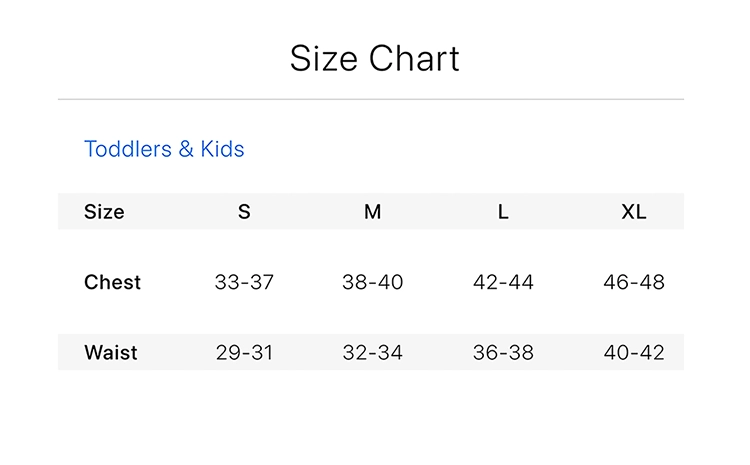Select the M size column header
750x465 pixels.
tap(372, 212)
